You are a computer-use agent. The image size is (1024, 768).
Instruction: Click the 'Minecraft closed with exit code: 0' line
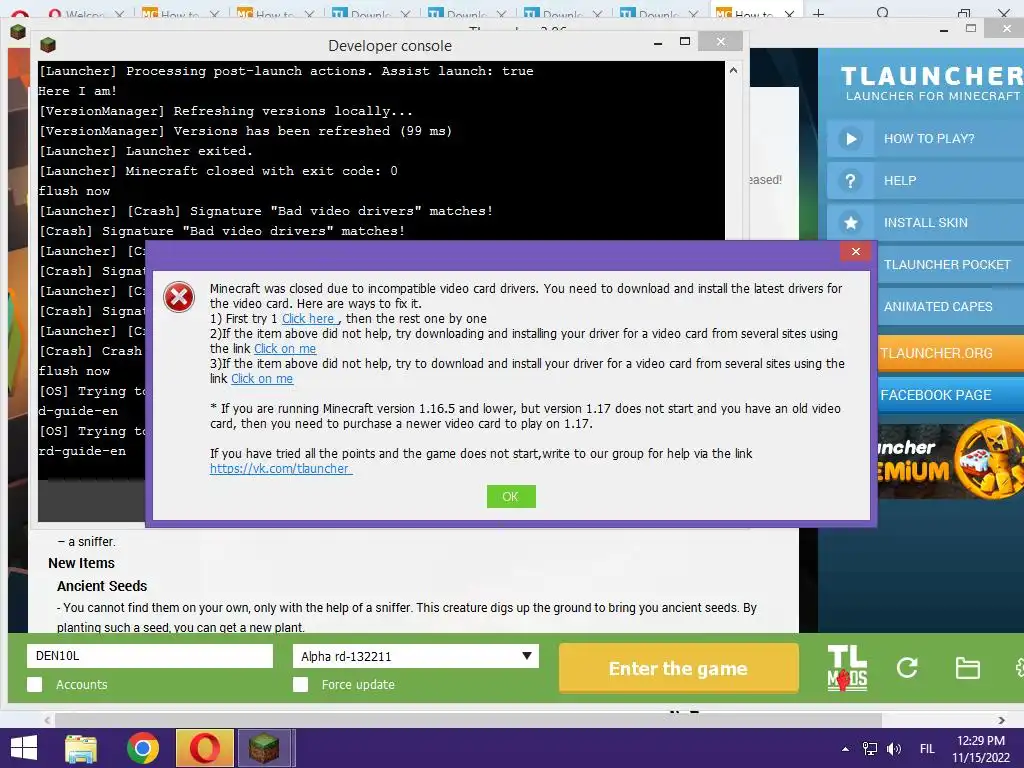pos(261,171)
